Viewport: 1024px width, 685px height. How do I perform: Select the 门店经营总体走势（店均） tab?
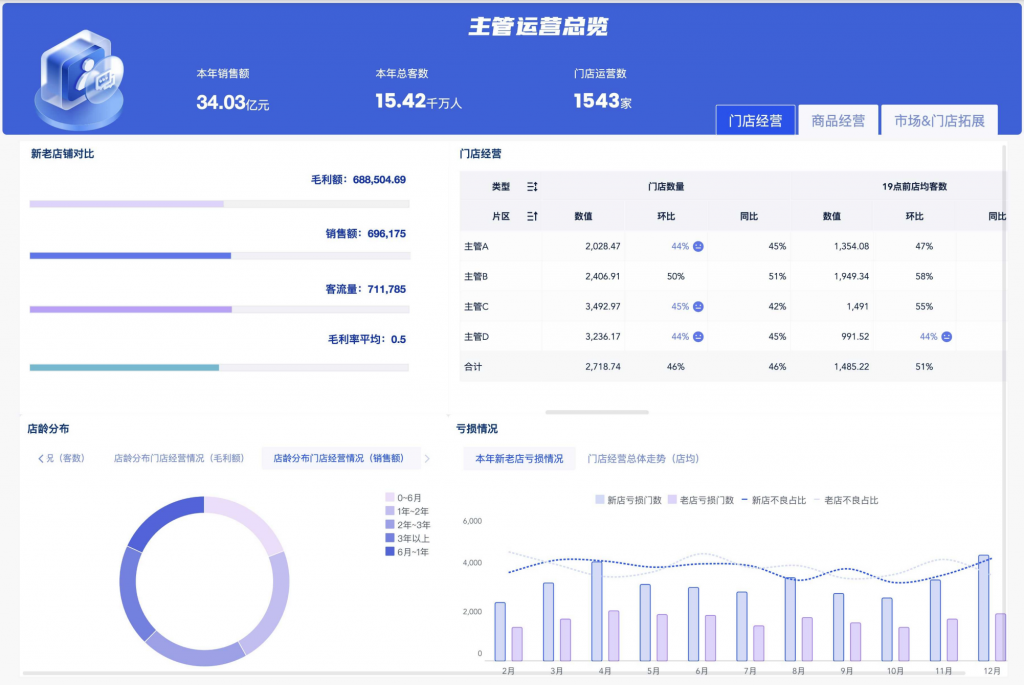tap(643, 458)
